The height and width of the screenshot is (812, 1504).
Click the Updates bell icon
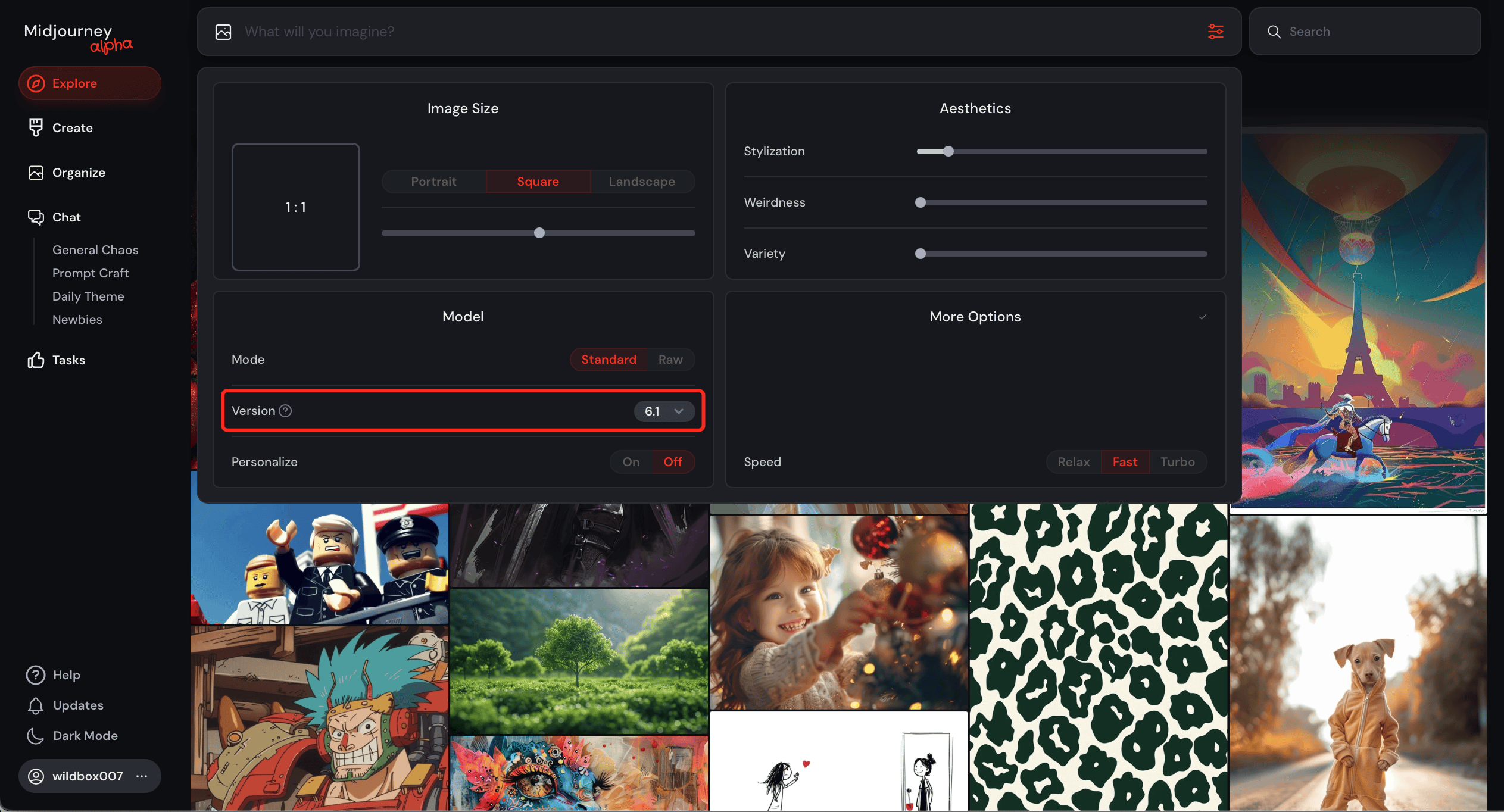(36, 705)
